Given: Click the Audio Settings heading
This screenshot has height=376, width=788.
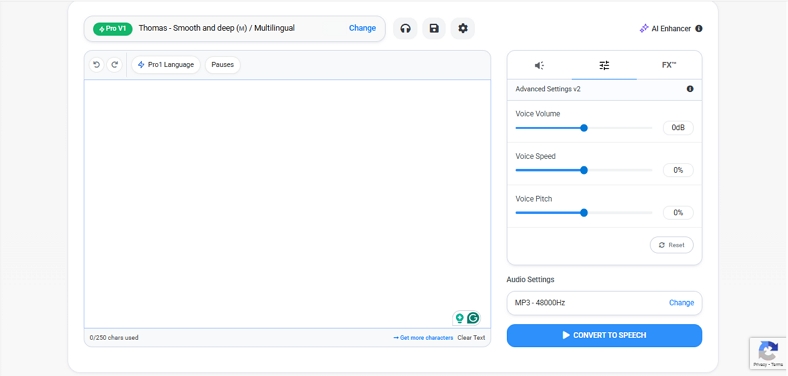Looking at the screenshot, I should (x=530, y=279).
